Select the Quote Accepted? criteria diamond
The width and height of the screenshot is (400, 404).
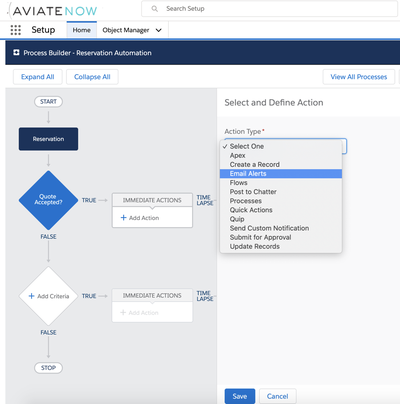pyautogui.click(x=48, y=200)
